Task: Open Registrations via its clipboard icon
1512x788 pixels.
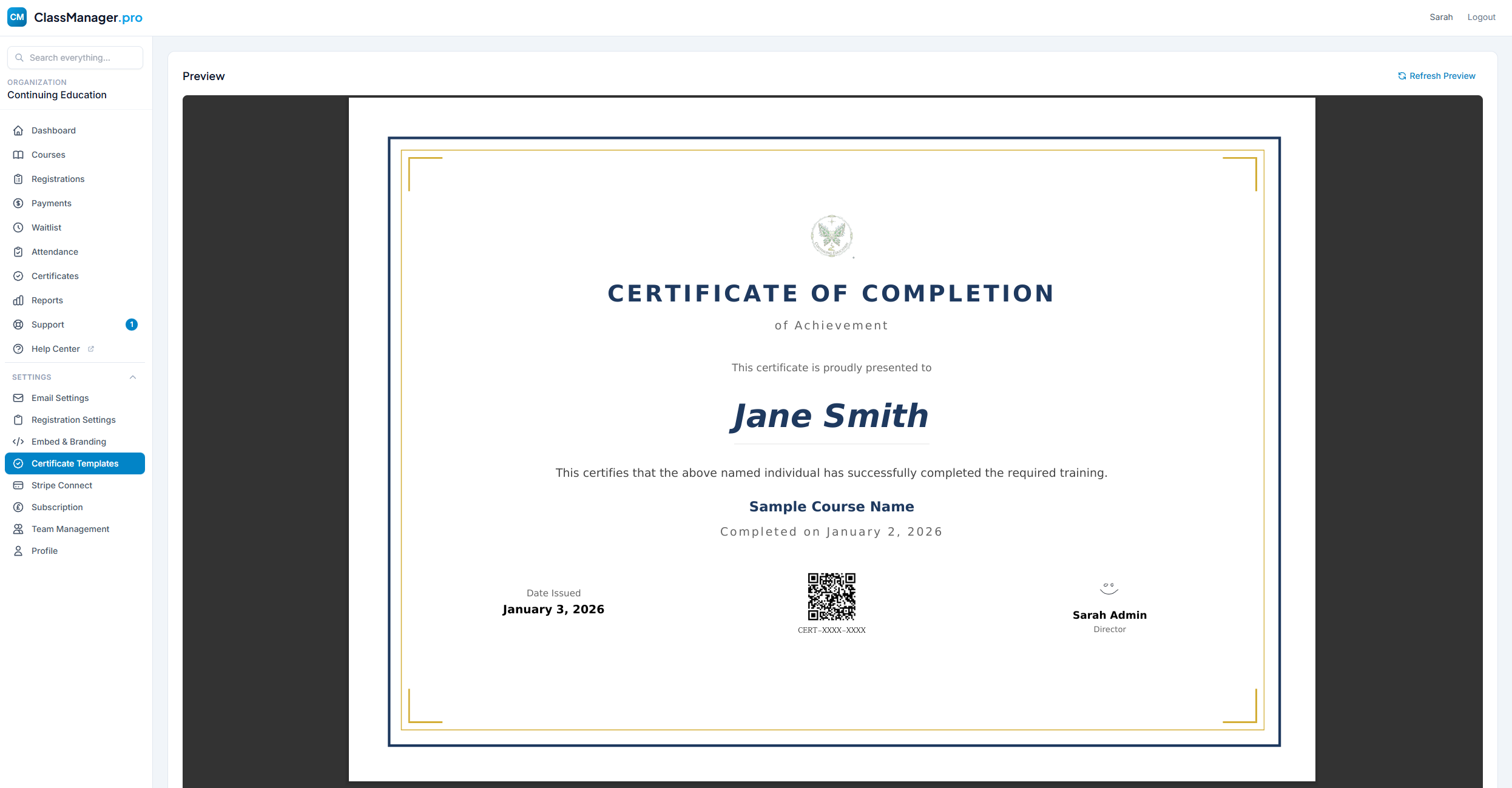Action: 19,179
